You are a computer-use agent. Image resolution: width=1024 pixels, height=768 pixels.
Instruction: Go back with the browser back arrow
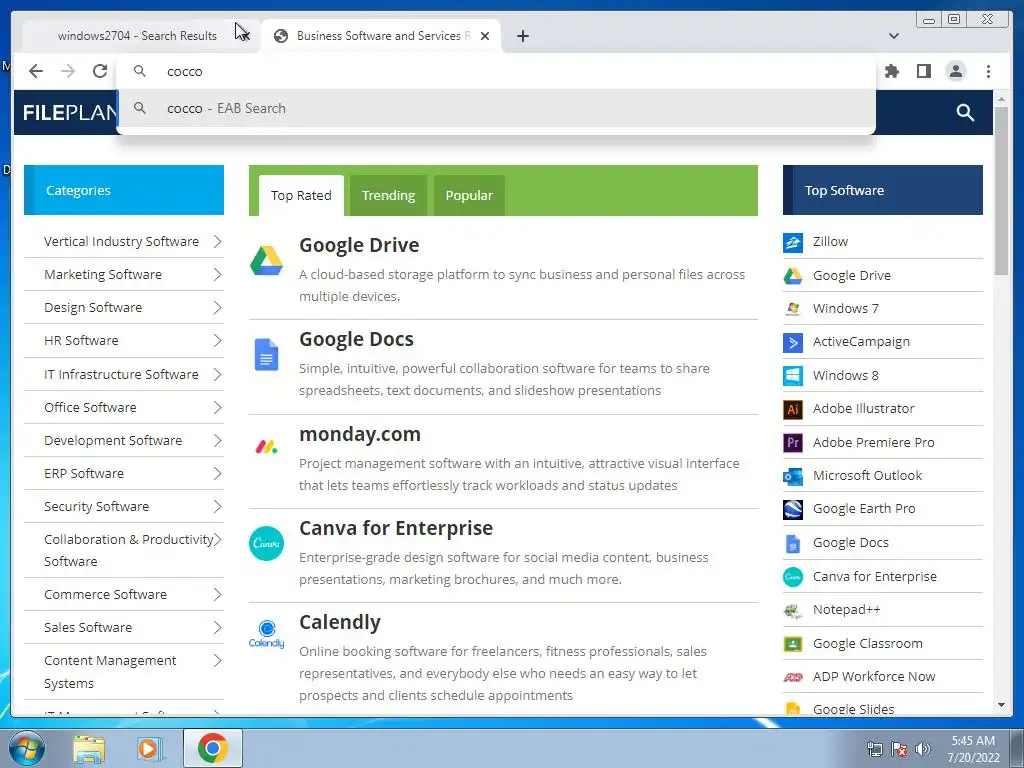click(x=36, y=71)
